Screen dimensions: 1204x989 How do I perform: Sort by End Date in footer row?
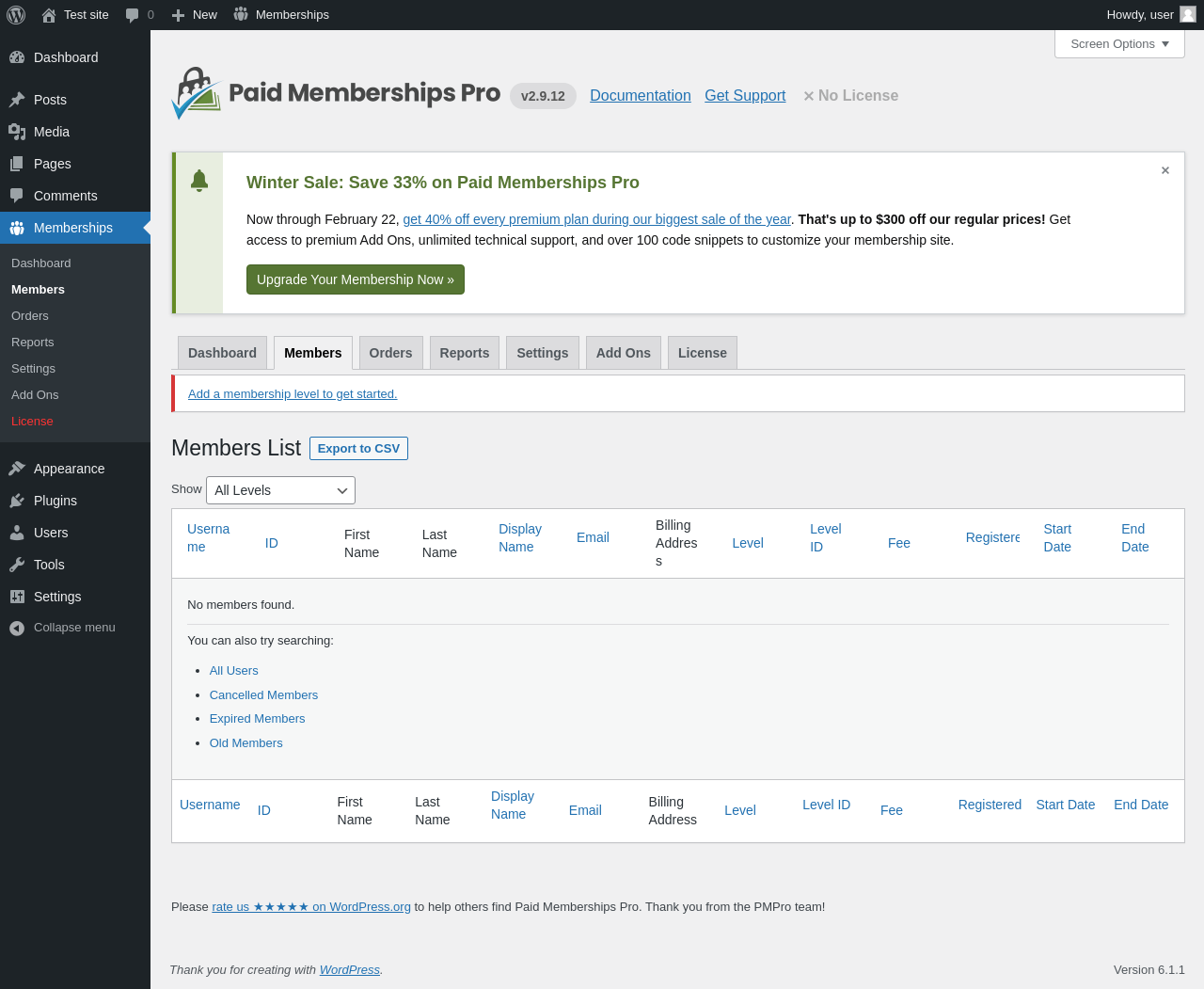[1141, 805]
